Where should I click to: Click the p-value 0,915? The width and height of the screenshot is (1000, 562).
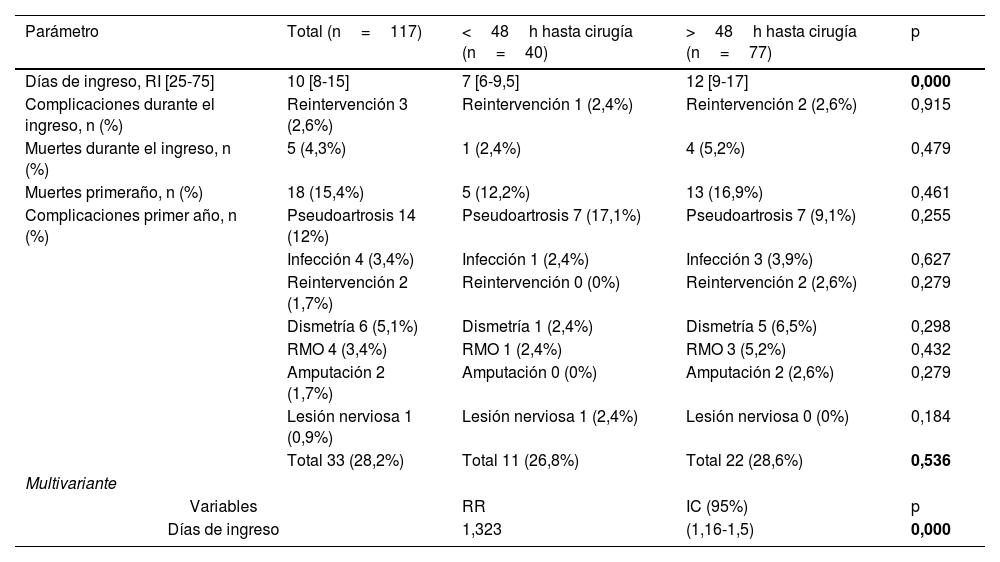tap(930, 104)
